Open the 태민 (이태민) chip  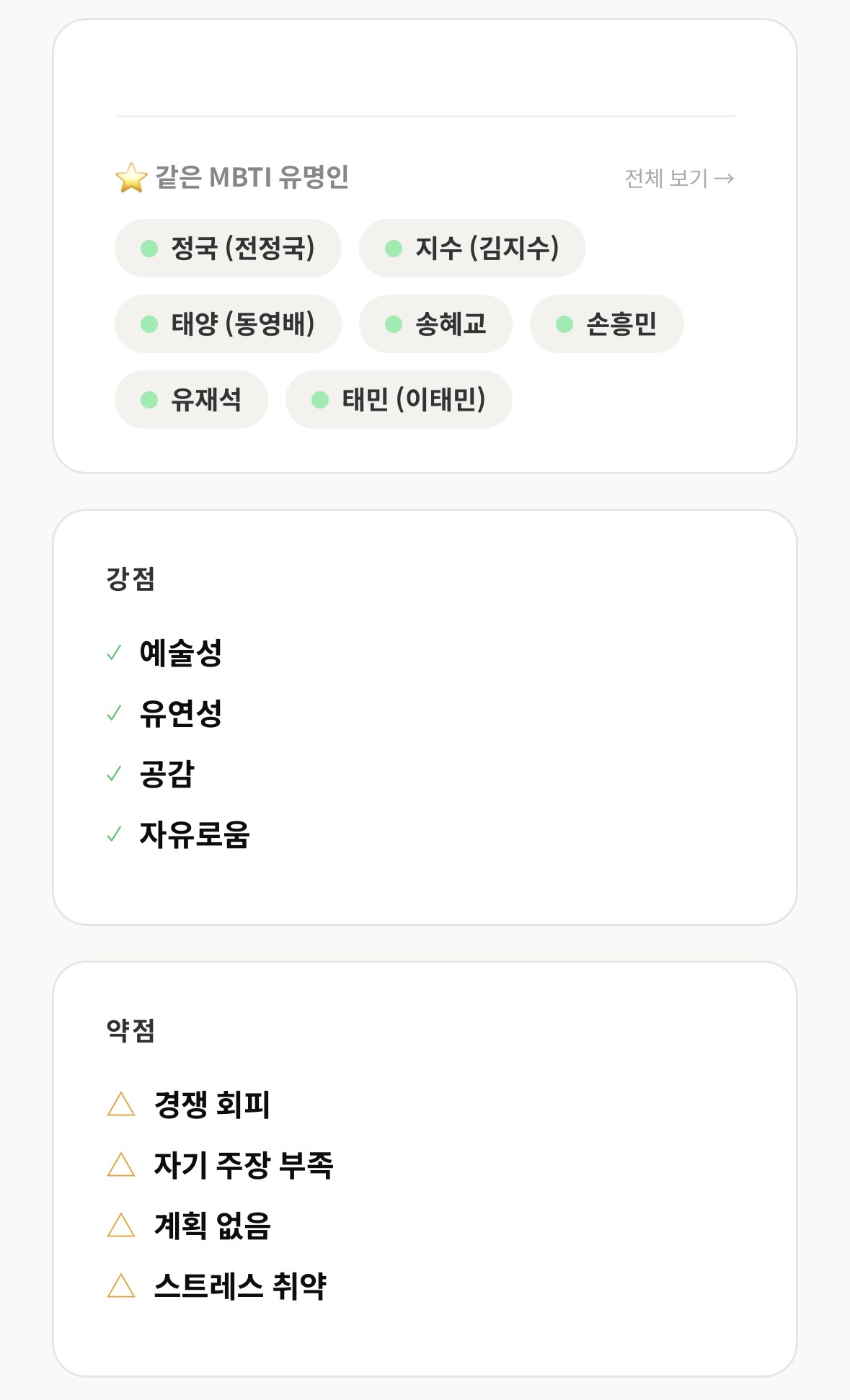(399, 400)
